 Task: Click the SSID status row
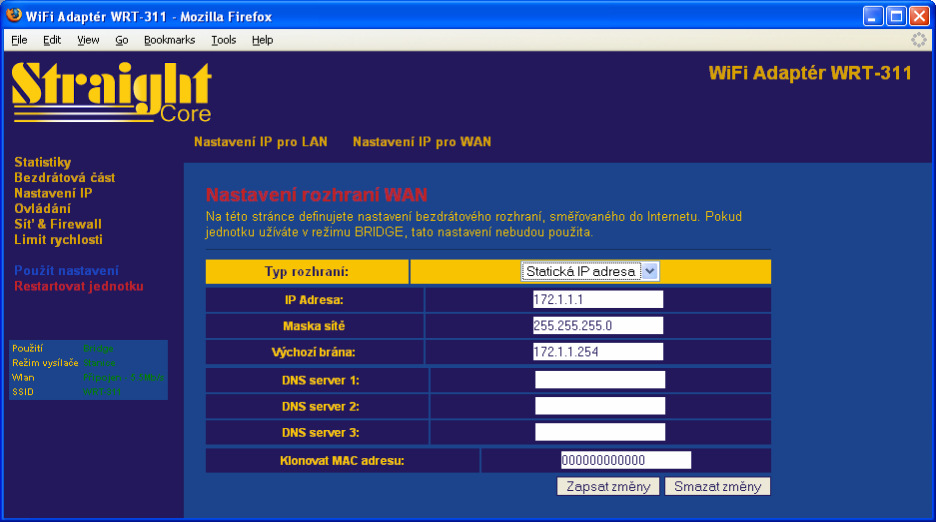pos(88,392)
